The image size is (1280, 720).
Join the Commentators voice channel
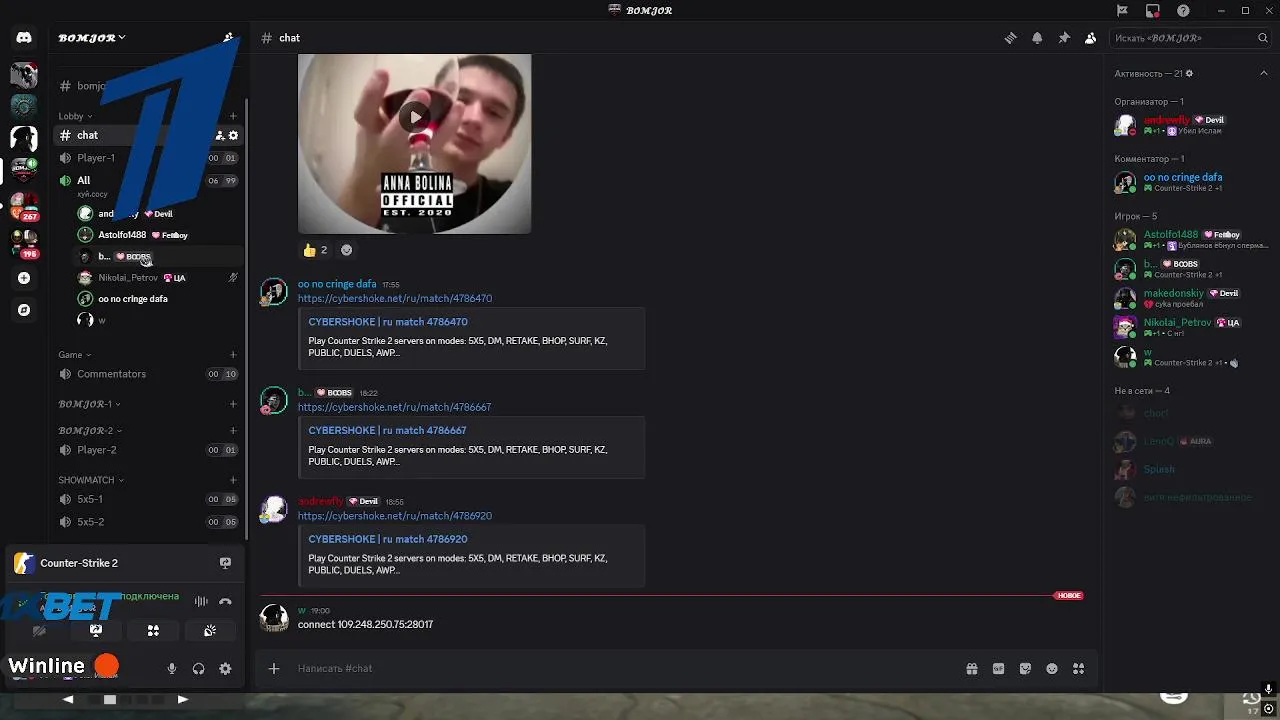point(148,374)
